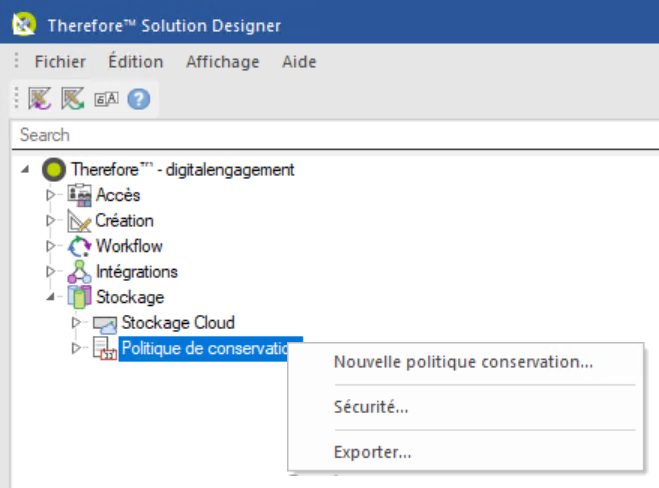This screenshot has height=488, width=659.
Task: Select the Création tree item
Action: 124,221
